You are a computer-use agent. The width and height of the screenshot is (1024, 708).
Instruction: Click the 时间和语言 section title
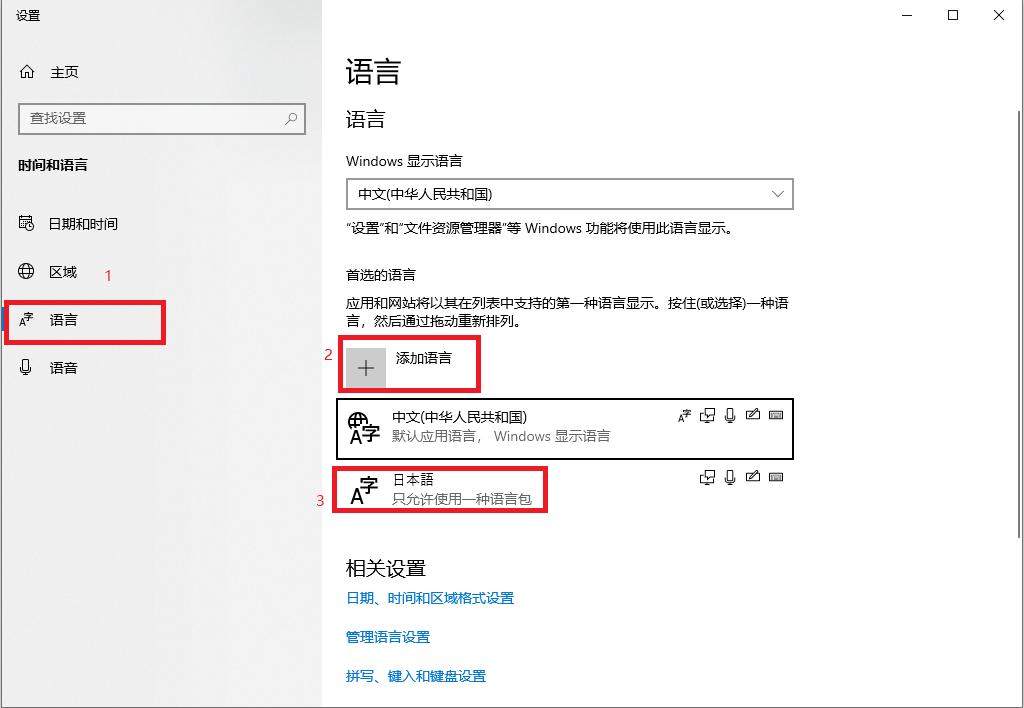pyautogui.click(x=53, y=165)
